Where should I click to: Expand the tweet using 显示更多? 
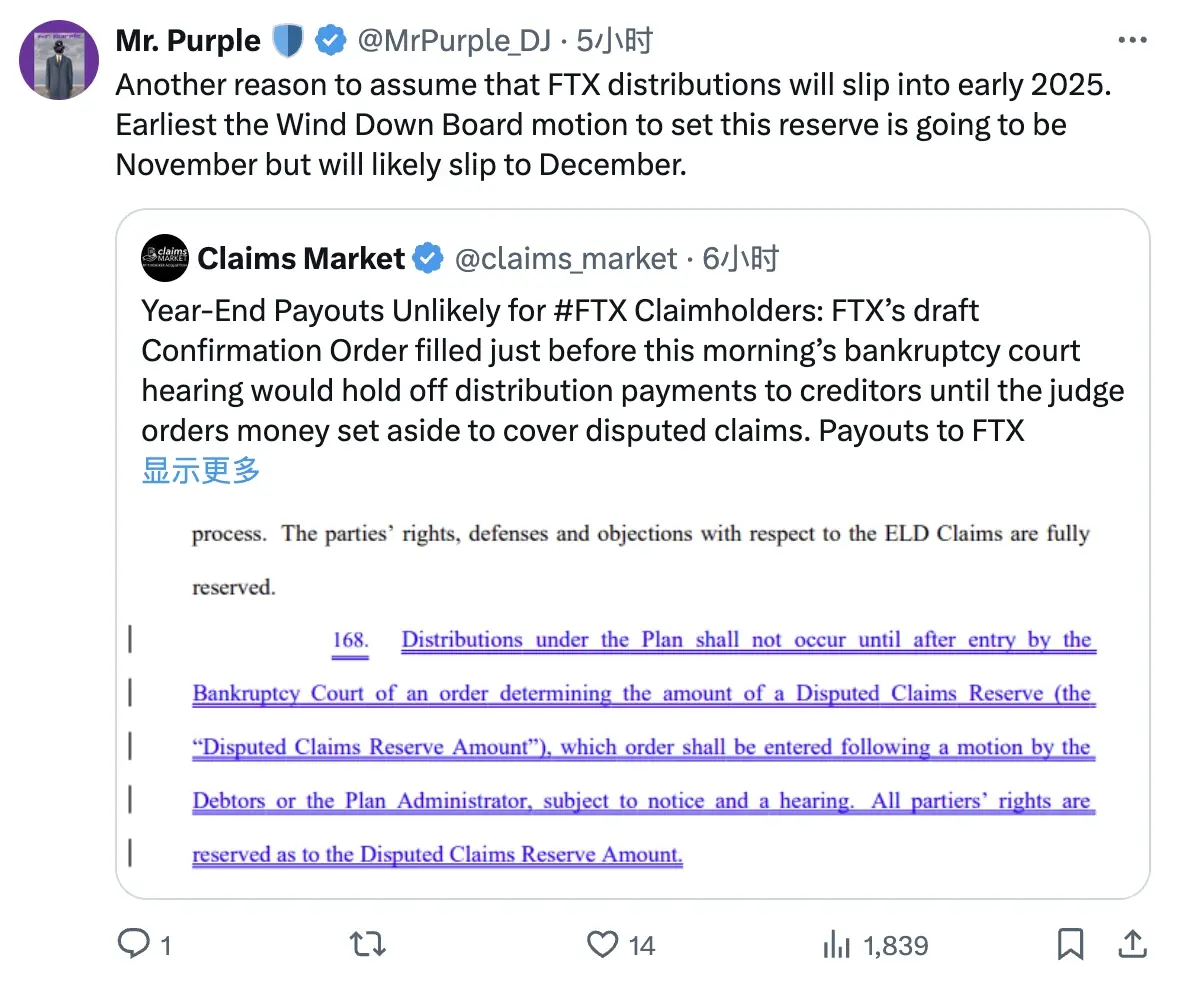(x=199, y=470)
